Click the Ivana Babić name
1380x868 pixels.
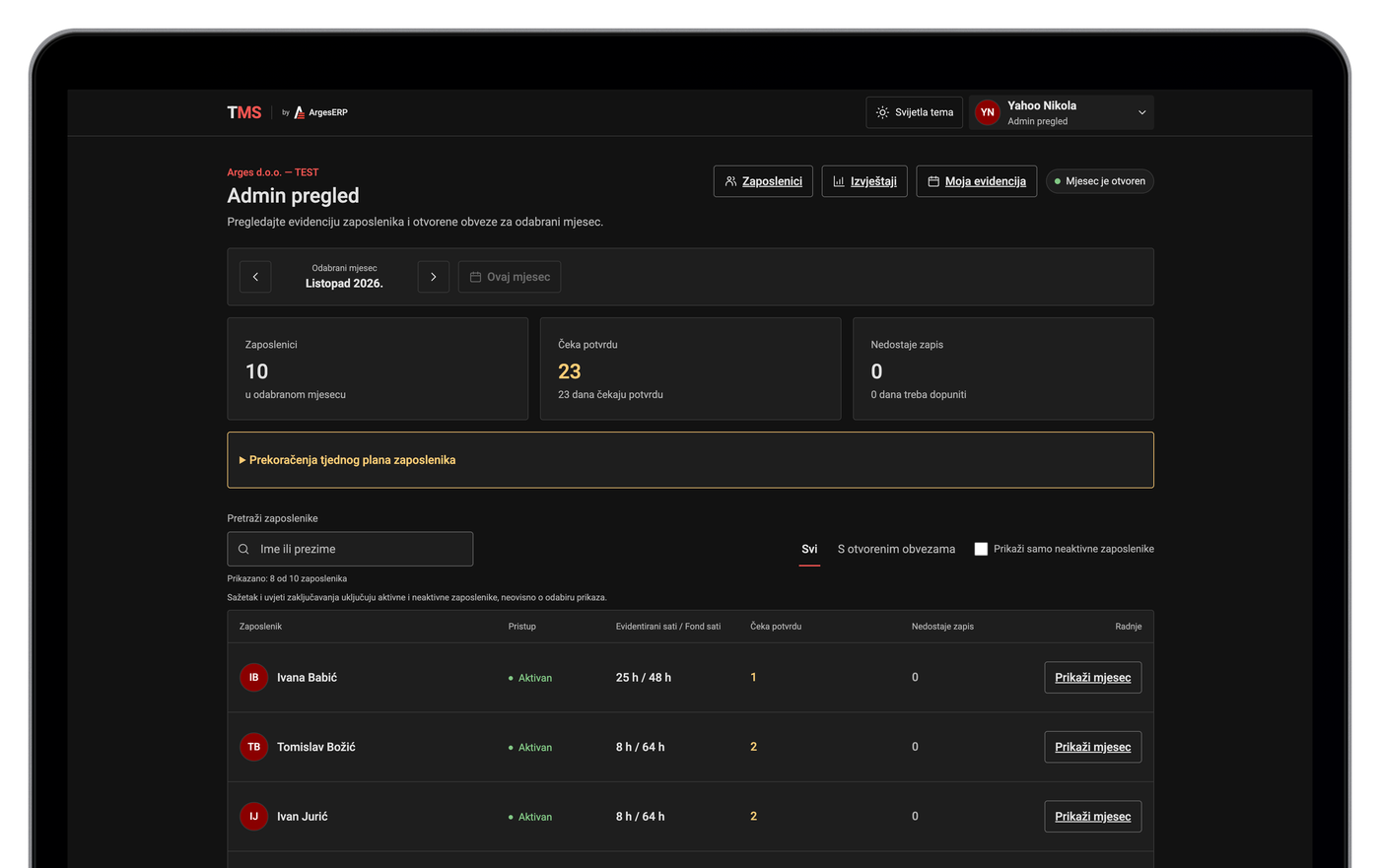click(x=307, y=678)
